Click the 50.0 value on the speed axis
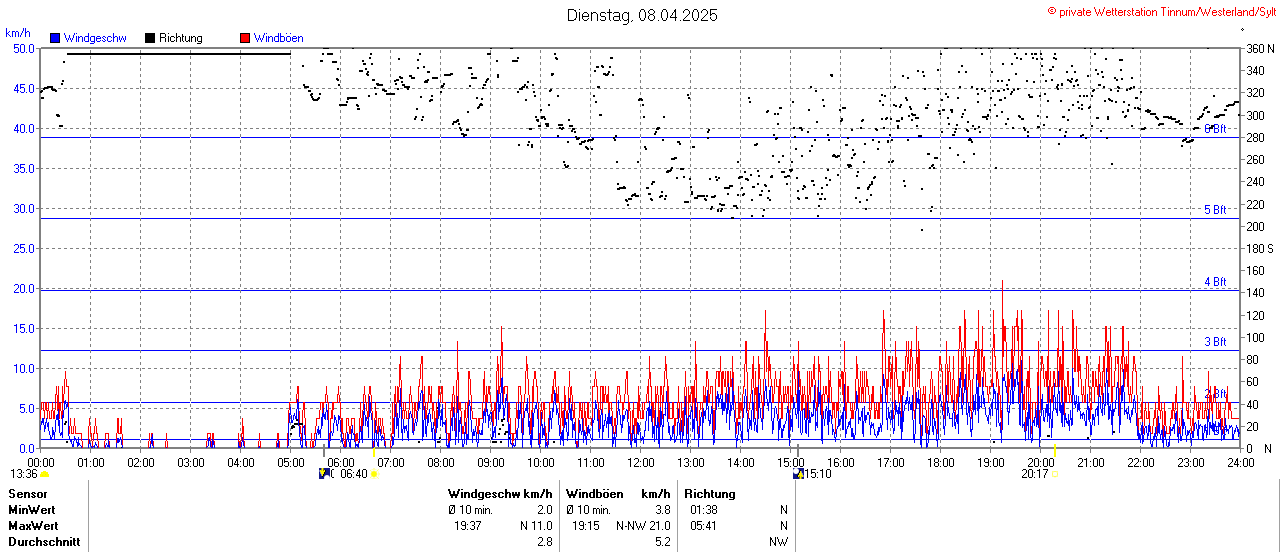The image size is (1280, 552). pos(23,48)
